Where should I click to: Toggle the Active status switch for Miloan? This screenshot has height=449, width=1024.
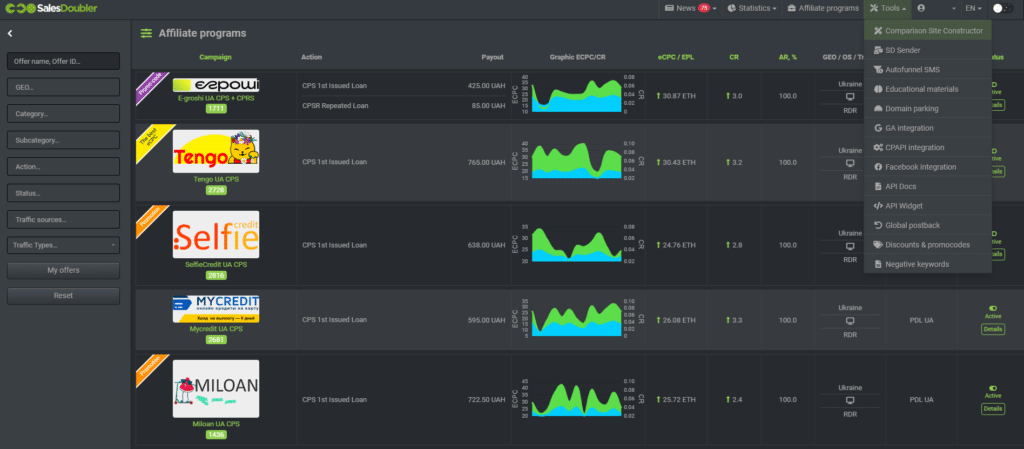993,388
